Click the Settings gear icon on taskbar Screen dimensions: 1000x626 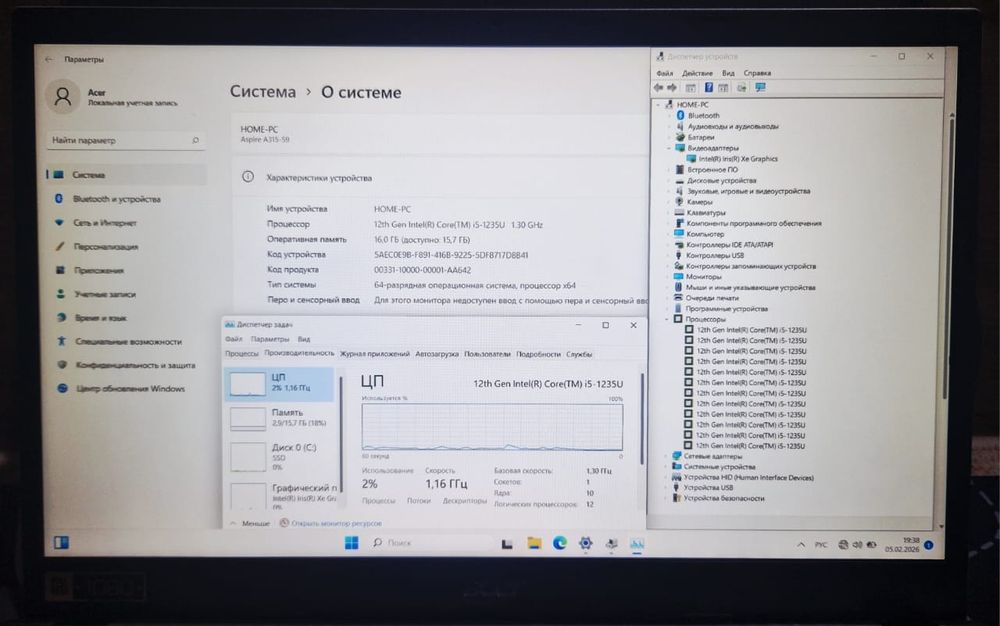[x=585, y=543]
